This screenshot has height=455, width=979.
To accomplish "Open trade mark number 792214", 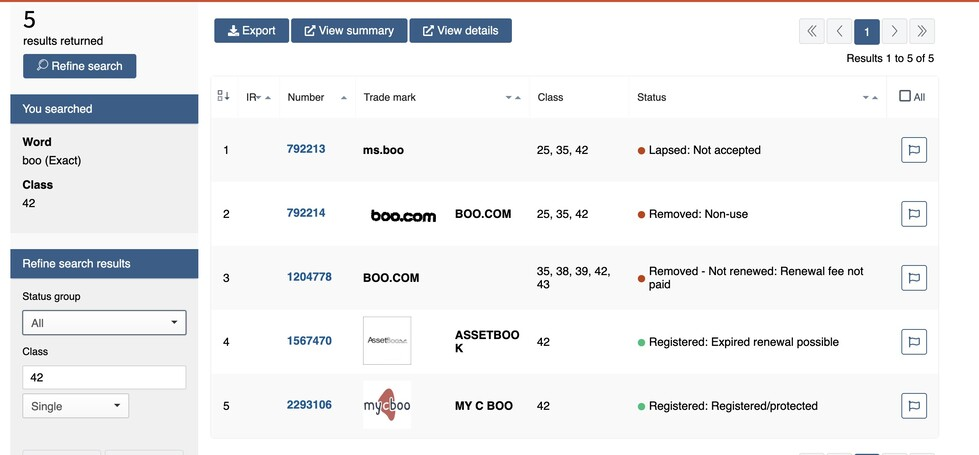I will click(306, 213).
